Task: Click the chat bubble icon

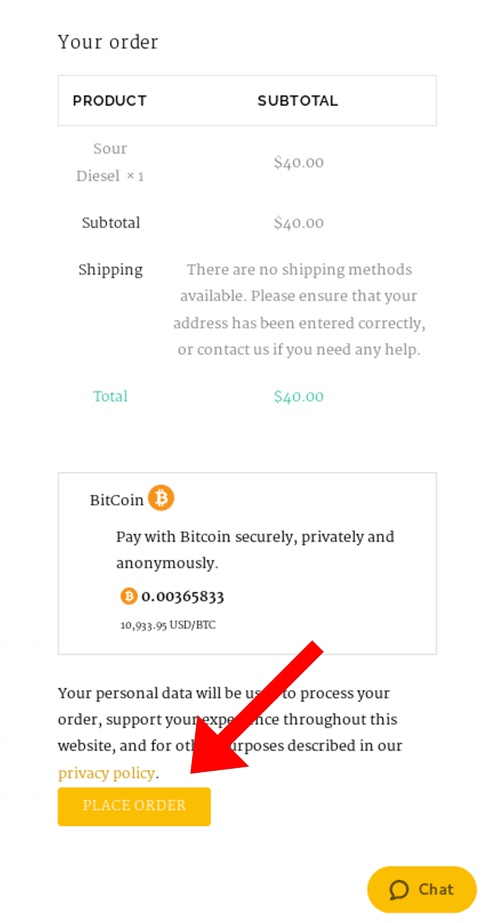Action: tap(399, 889)
